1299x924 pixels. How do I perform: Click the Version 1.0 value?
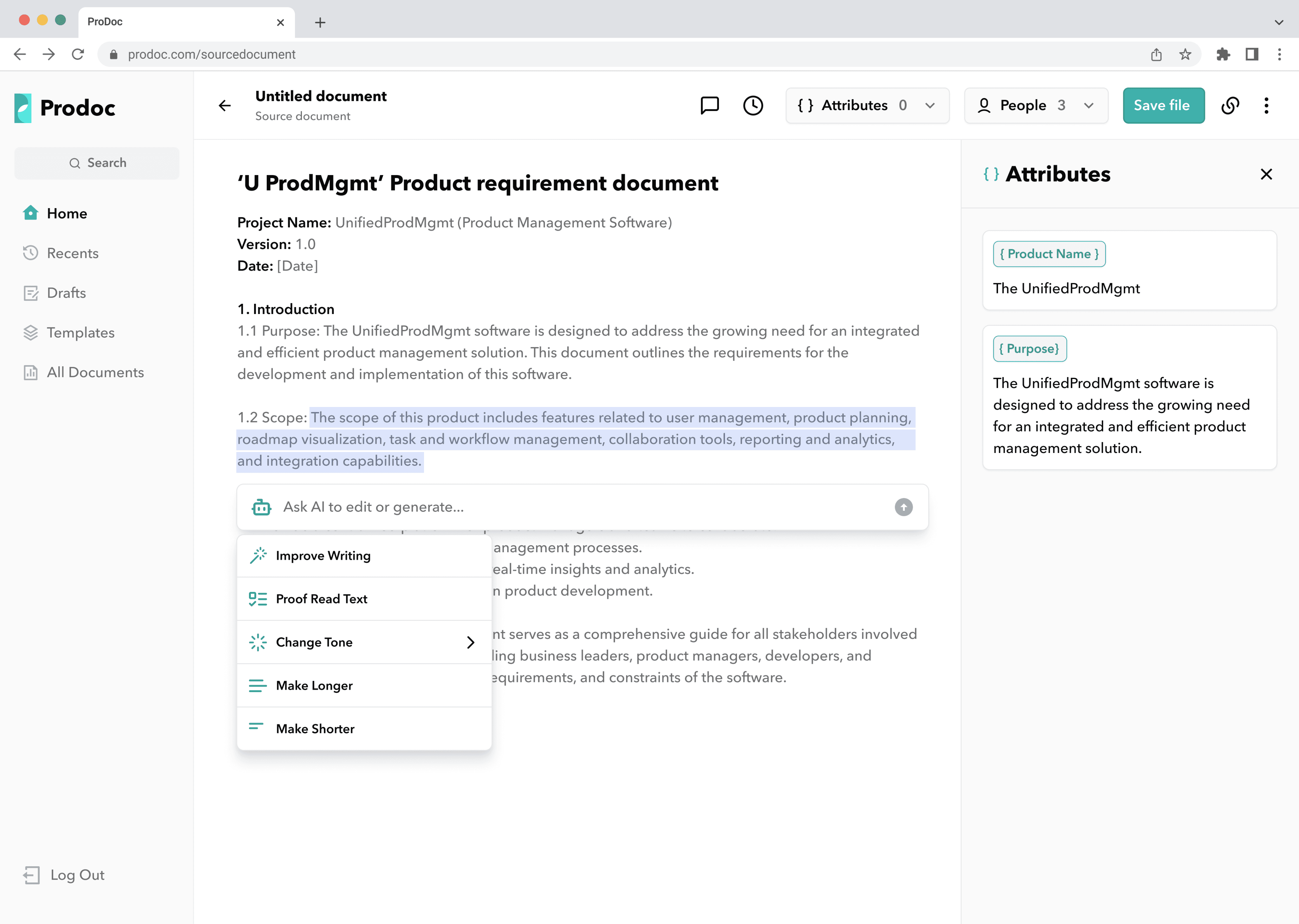[x=305, y=244]
